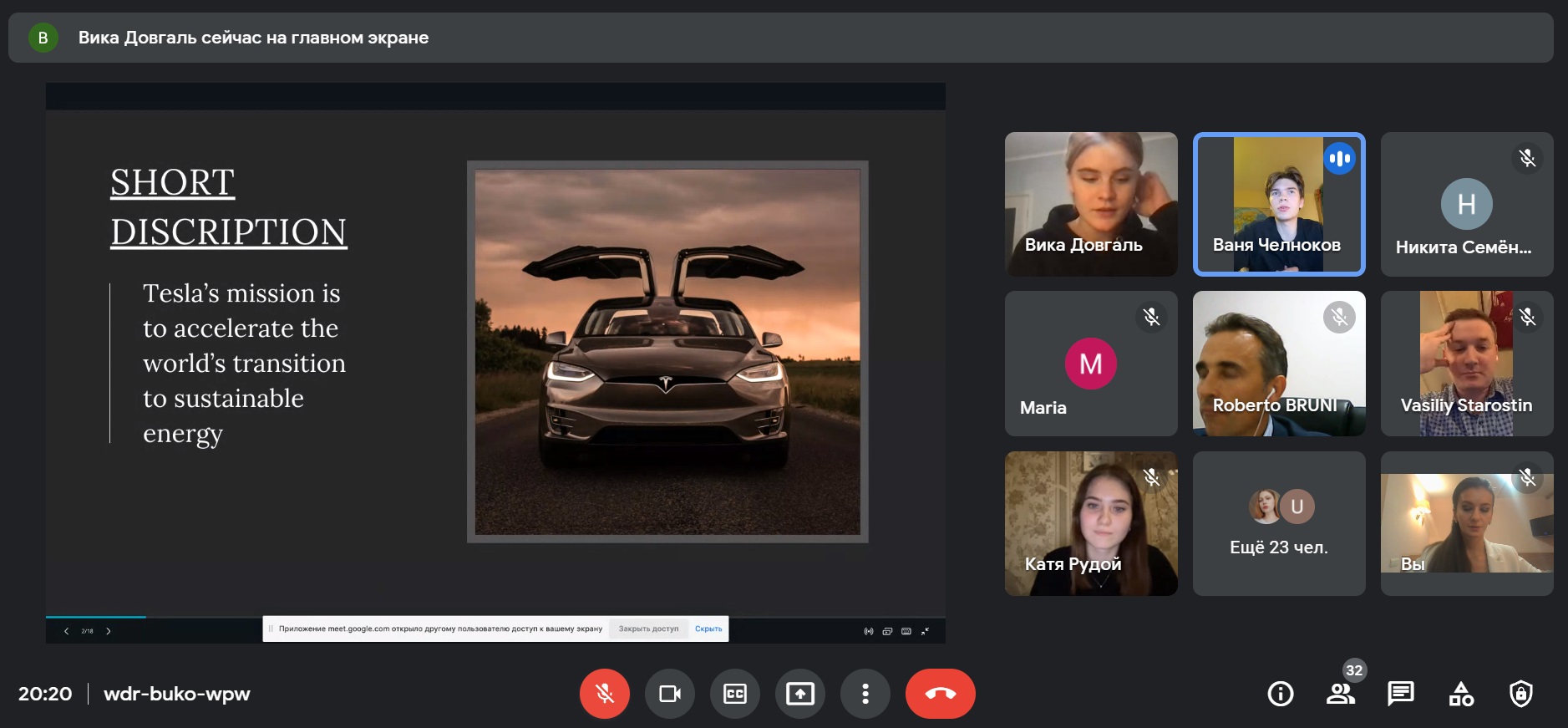Click muted mic icon on Вы tile

pos(1527,477)
